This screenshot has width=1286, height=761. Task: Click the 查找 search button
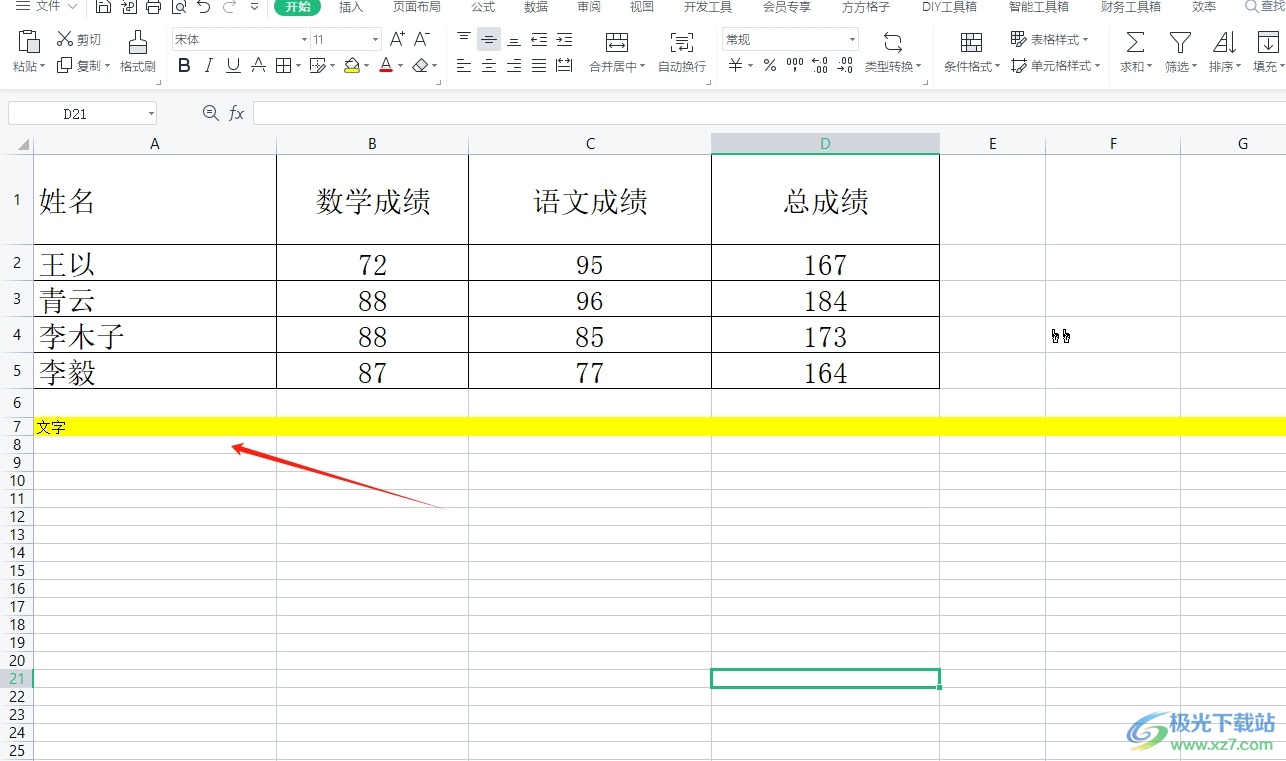[x=1266, y=7]
